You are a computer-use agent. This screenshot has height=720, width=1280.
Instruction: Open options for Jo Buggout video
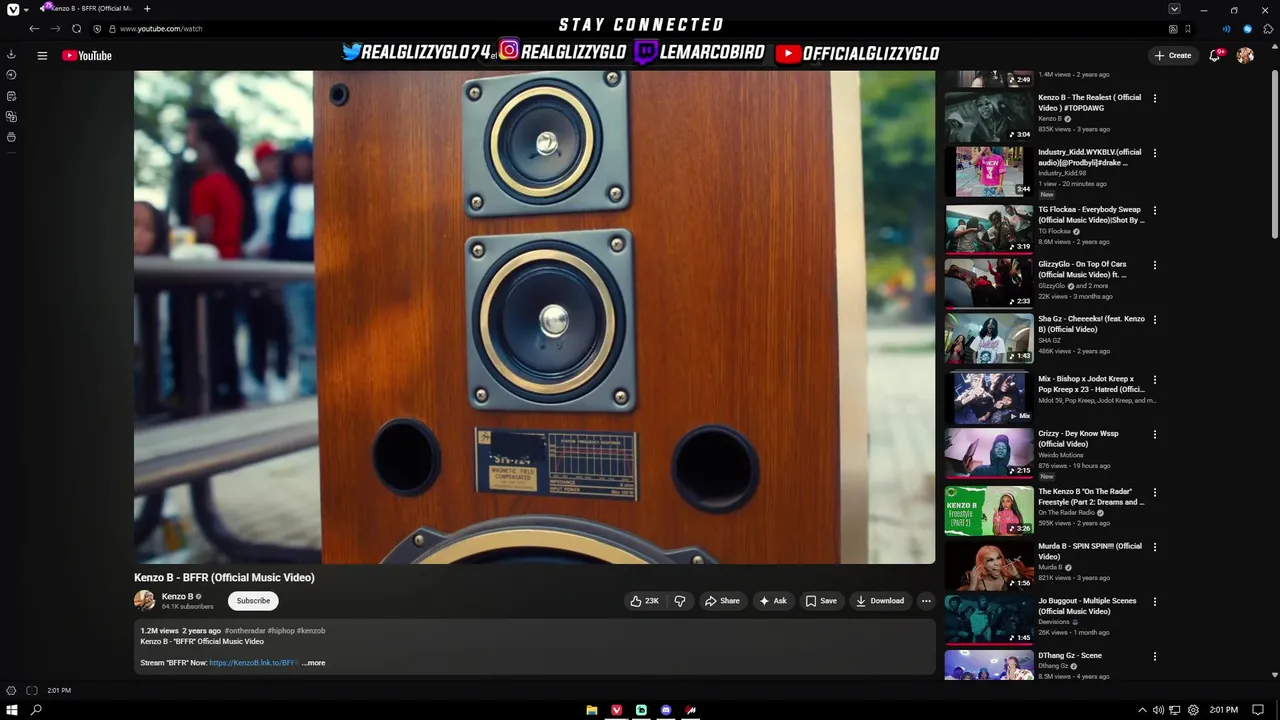(x=1155, y=602)
